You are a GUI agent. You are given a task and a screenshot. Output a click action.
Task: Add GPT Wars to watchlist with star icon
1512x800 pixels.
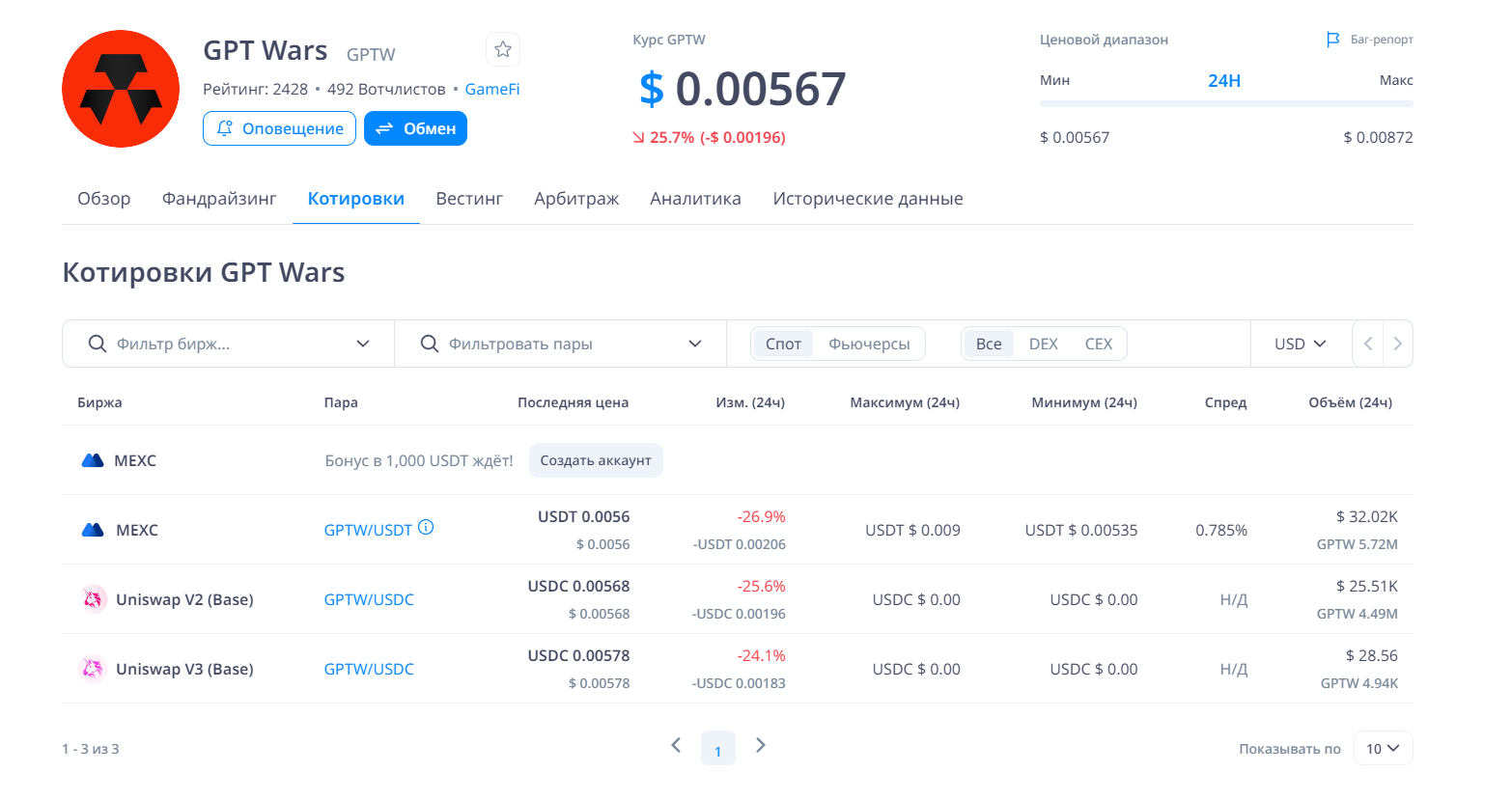point(503,49)
